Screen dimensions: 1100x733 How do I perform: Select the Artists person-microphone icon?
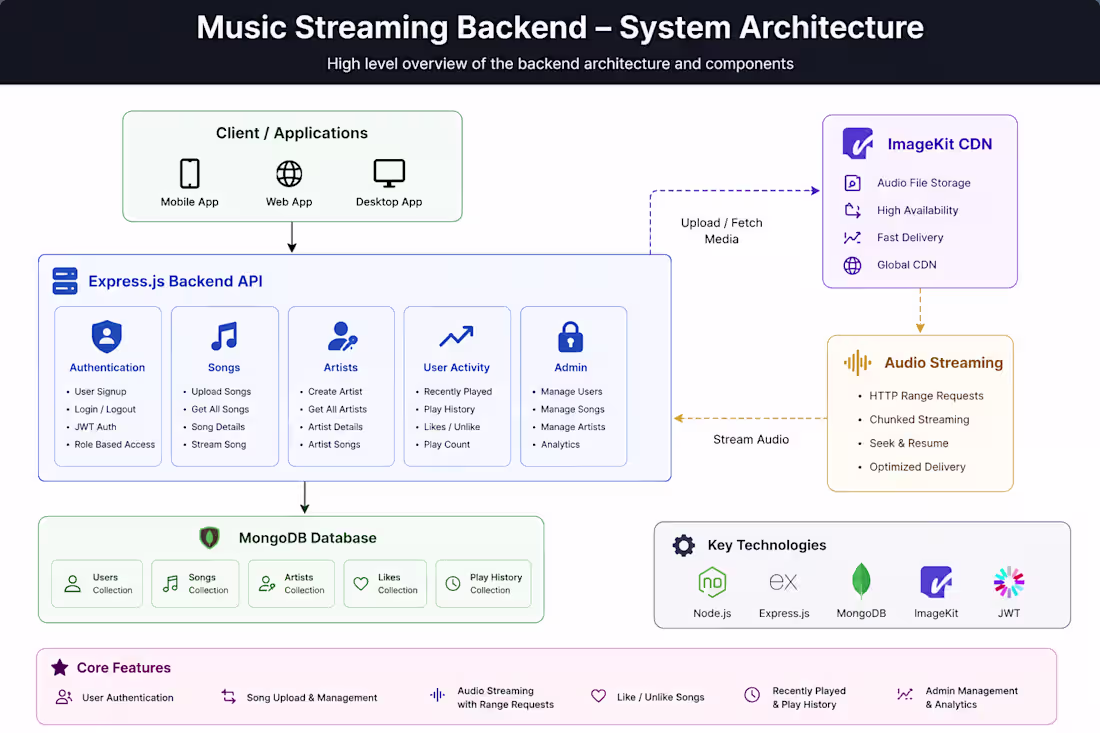coord(342,337)
